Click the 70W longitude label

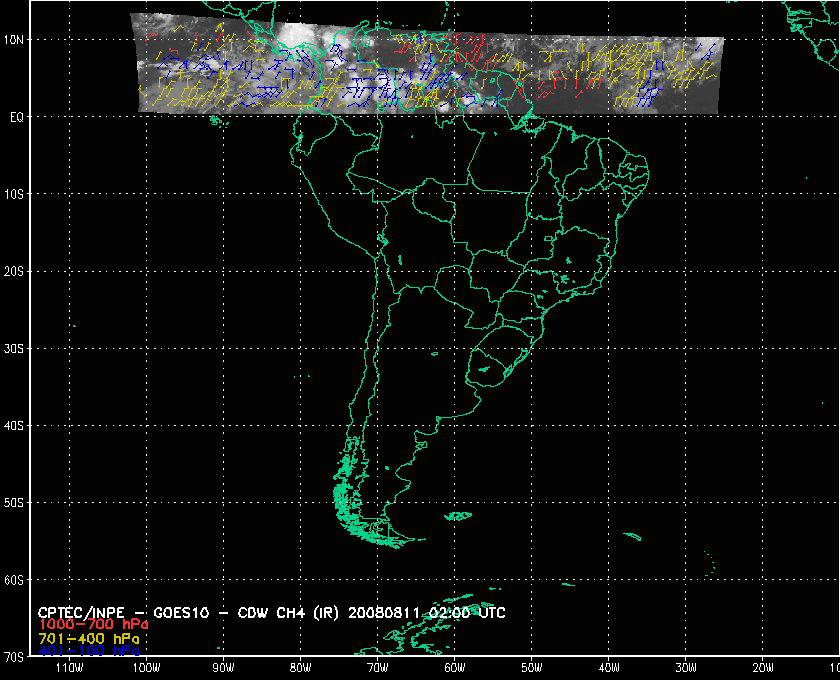[x=378, y=668]
